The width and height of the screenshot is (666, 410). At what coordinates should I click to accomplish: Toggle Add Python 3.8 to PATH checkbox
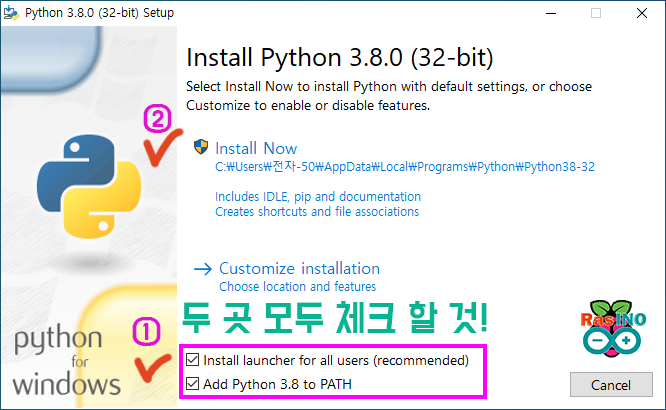(x=192, y=384)
